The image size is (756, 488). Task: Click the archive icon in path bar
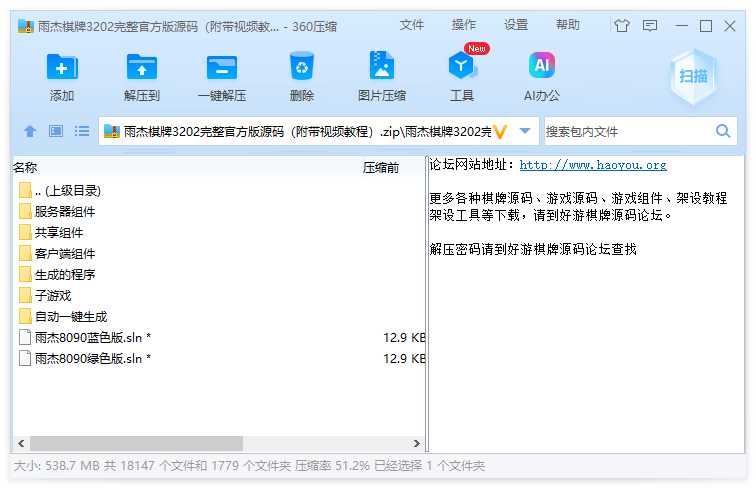coord(111,131)
